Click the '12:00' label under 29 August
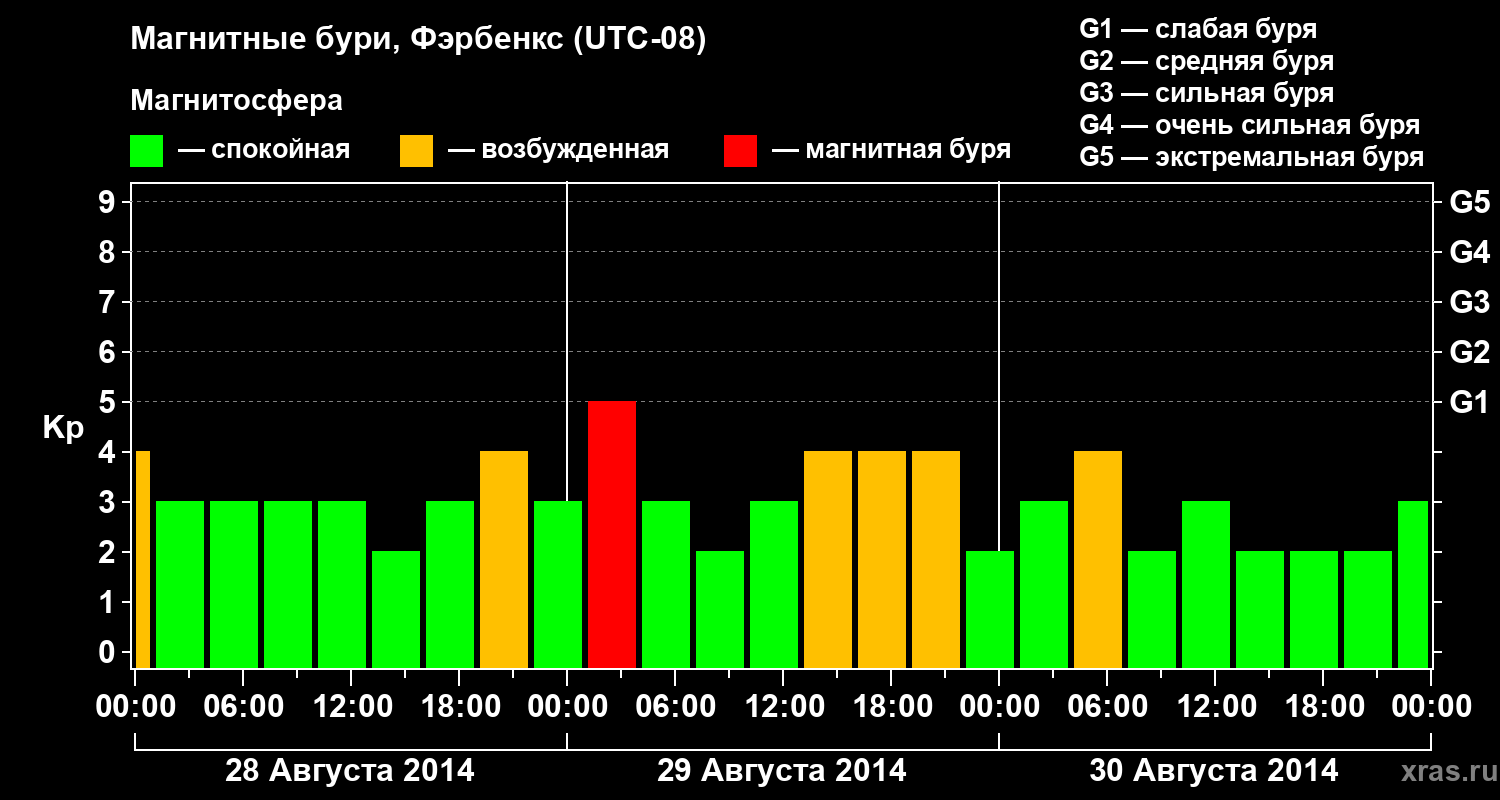 click(x=783, y=707)
